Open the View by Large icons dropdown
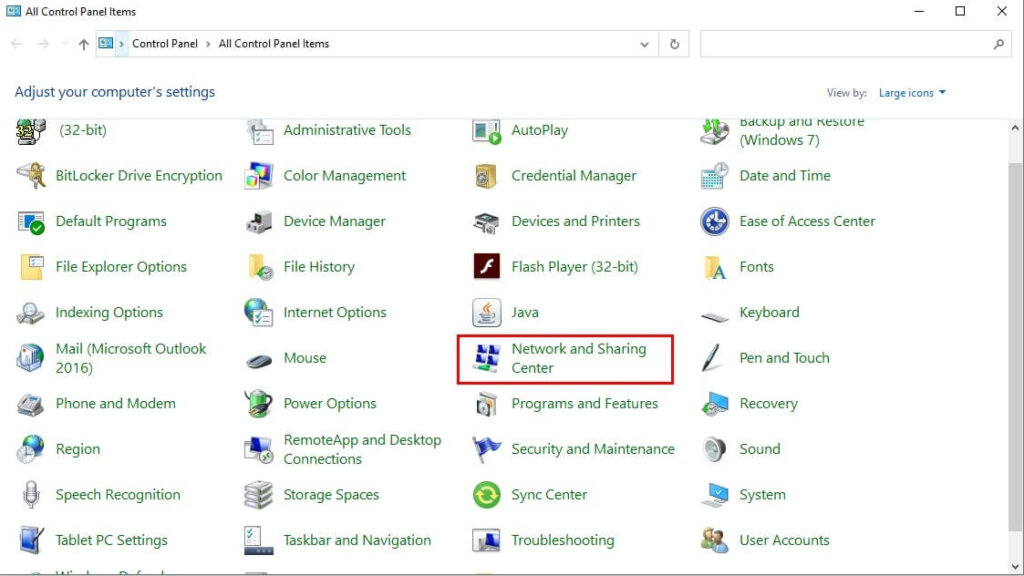This screenshot has width=1024, height=576. pos(912,93)
